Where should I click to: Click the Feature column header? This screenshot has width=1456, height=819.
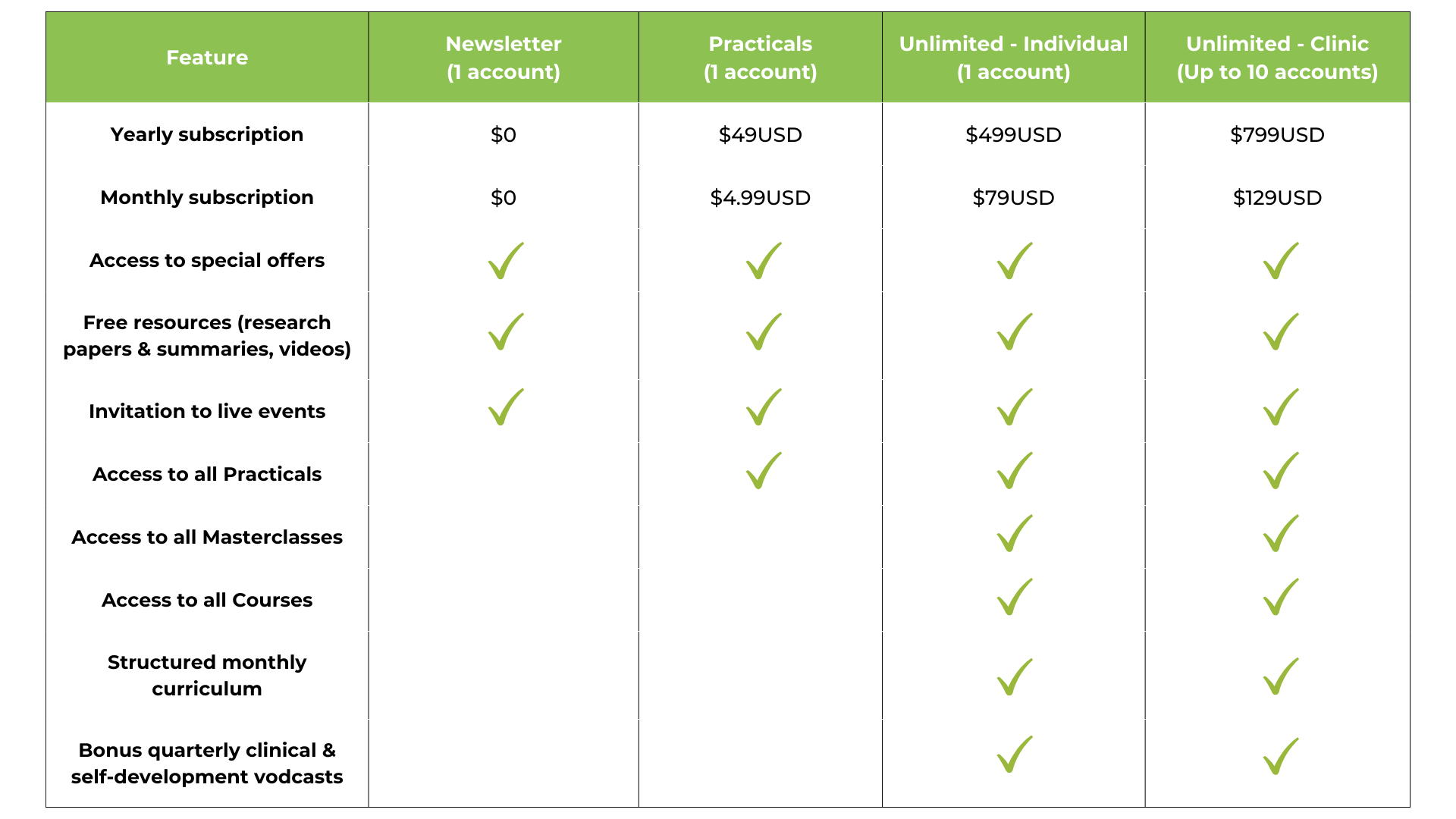[207, 58]
